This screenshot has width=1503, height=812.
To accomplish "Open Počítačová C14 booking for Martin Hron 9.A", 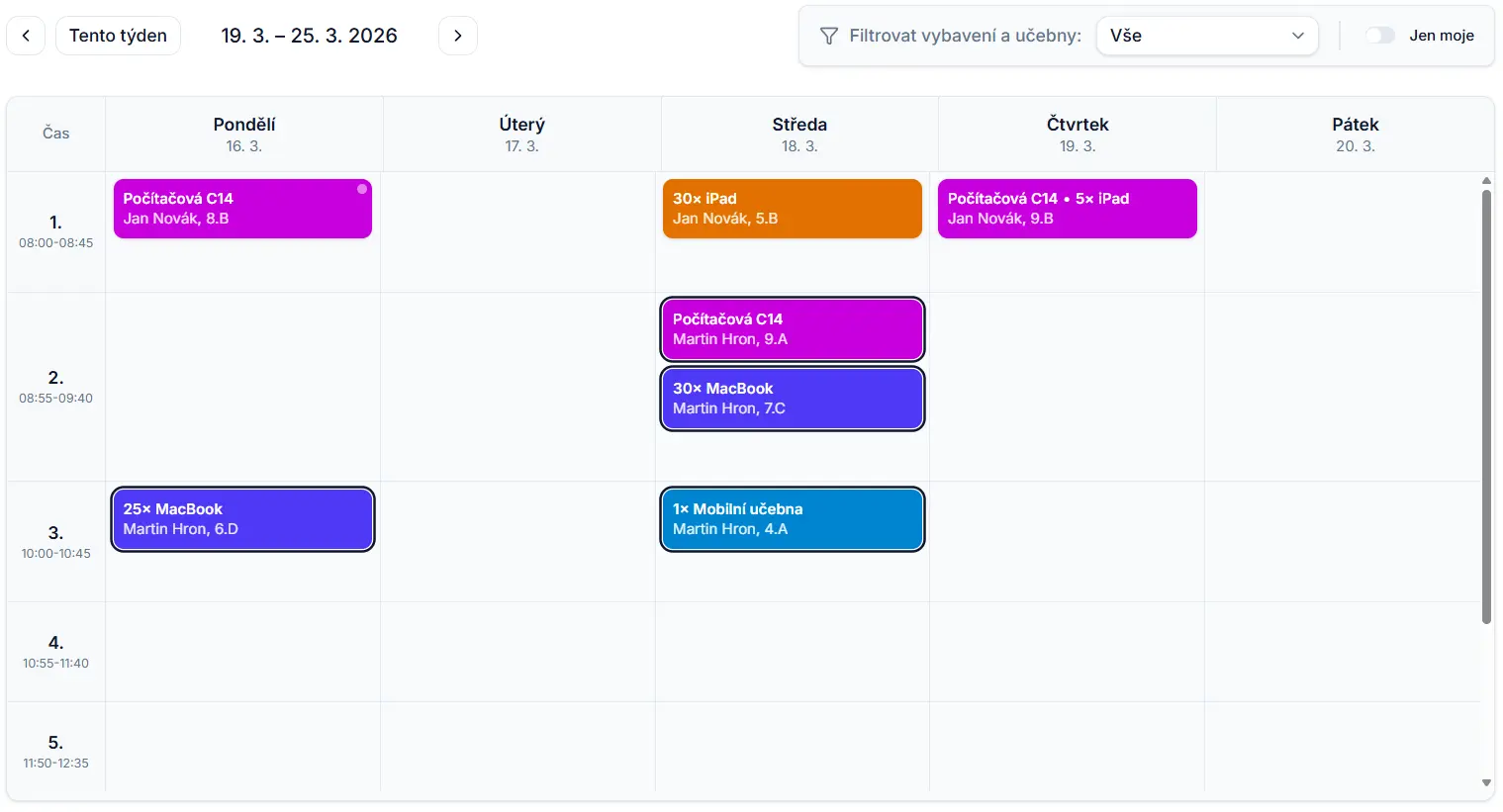I will point(792,329).
